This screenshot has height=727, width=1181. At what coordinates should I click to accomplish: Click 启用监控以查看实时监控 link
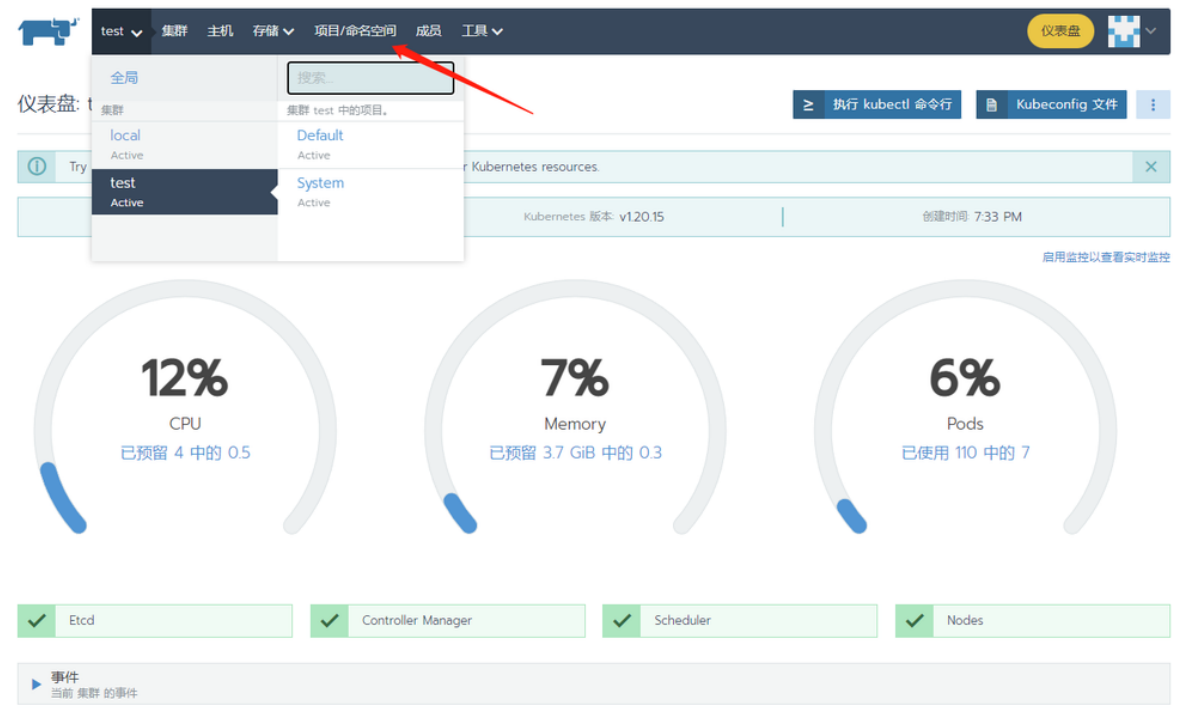pyautogui.click(x=1105, y=257)
